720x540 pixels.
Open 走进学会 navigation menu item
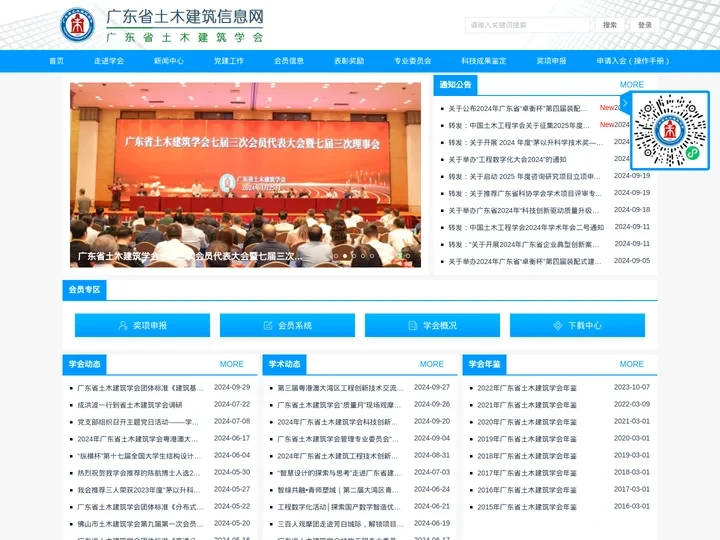pyautogui.click(x=109, y=61)
